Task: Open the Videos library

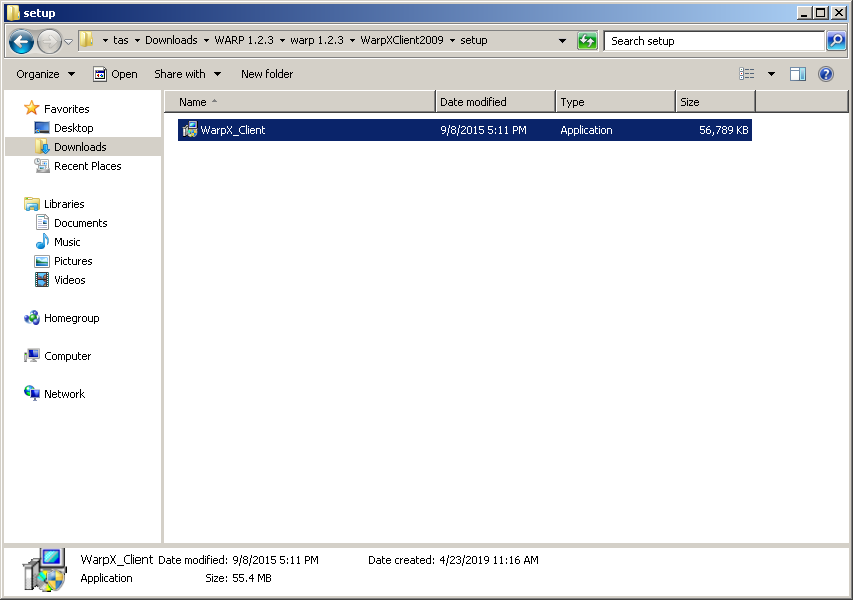Action: pyautogui.click(x=70, y=280)
